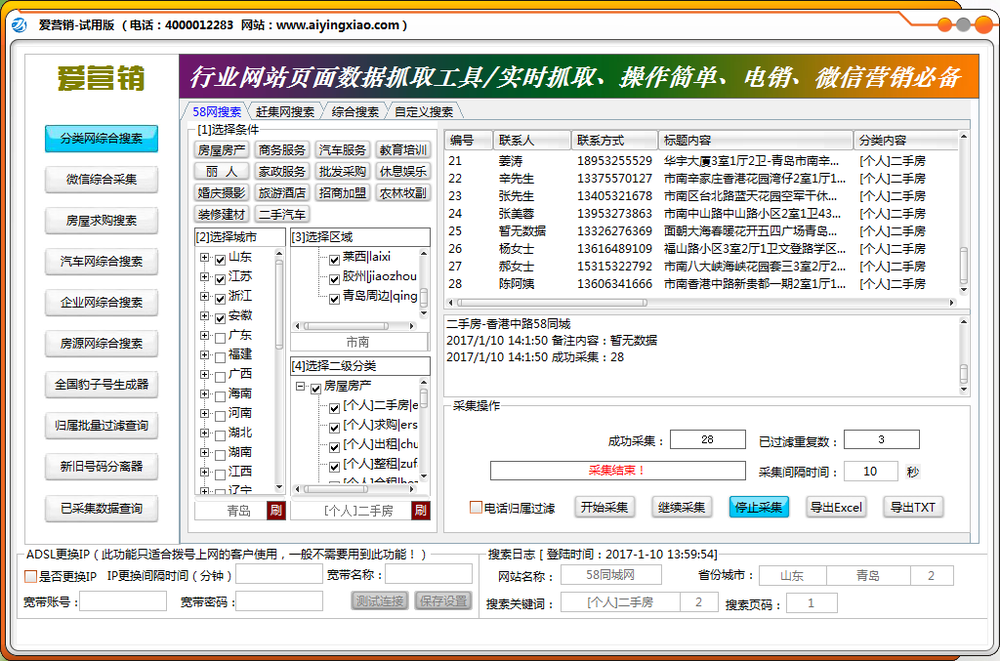Expand the 江苏 tree node
The image size is (1000, 661).
pyautogui.click(x=204, y=277)
